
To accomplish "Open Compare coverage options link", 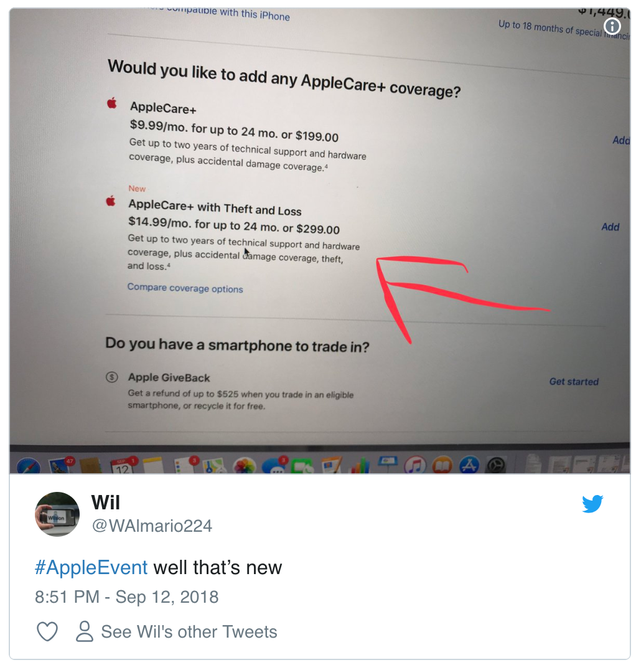I will pyautogui.click(x=185, y=288).
